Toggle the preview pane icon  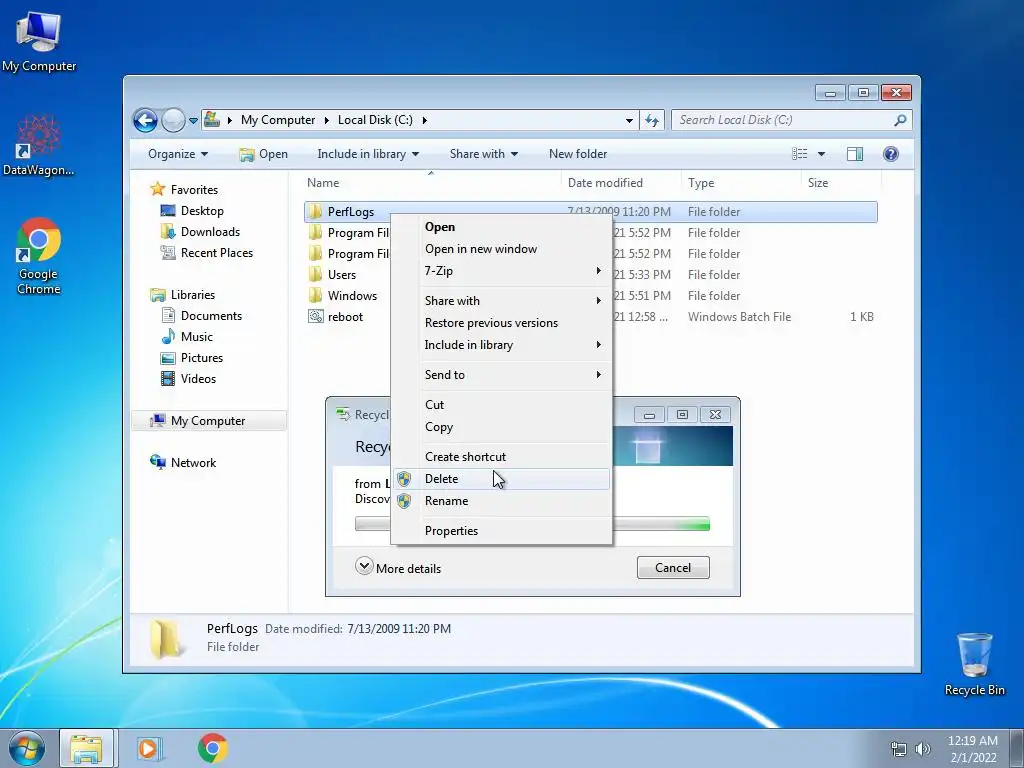coord(855,154)
